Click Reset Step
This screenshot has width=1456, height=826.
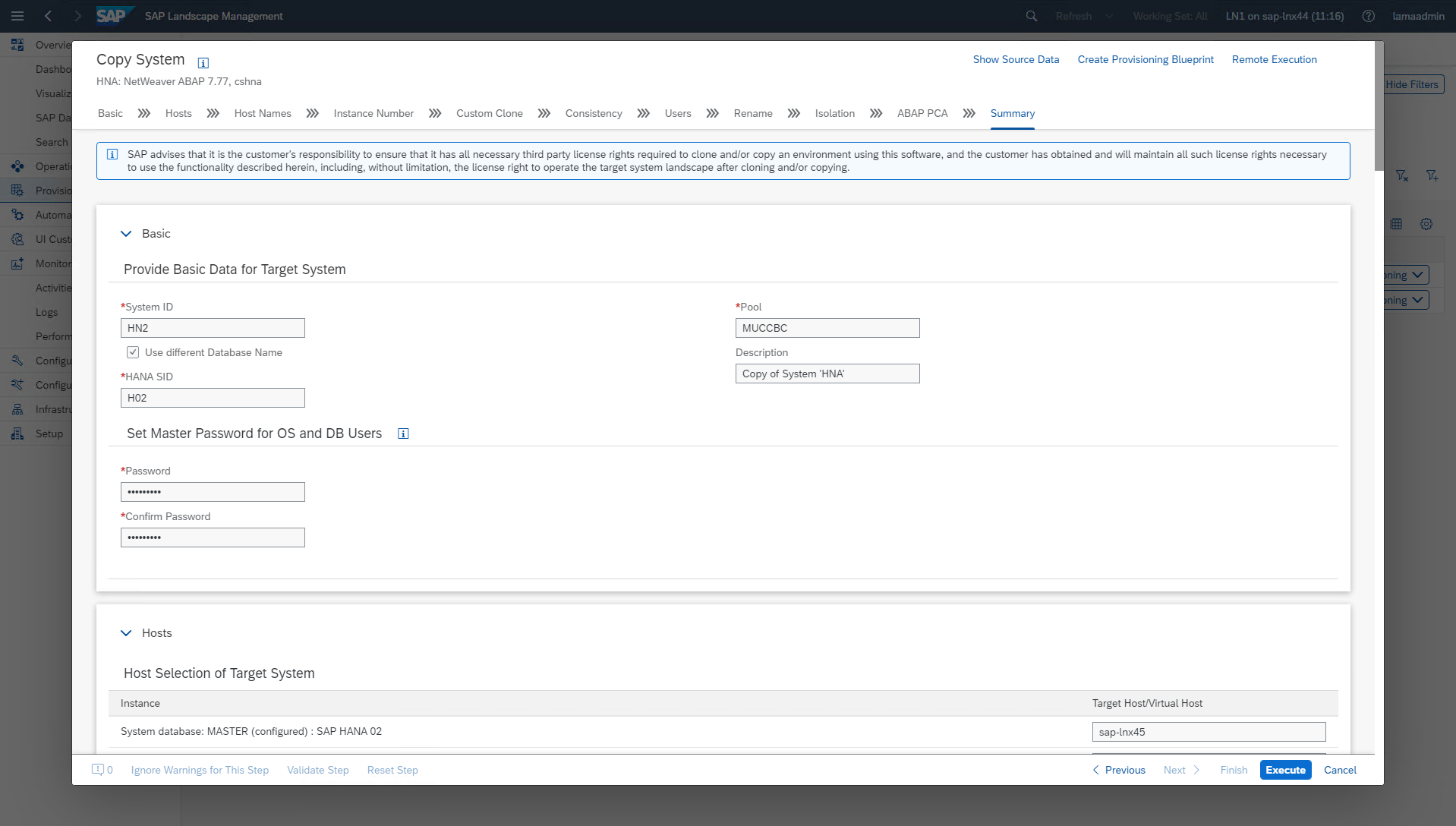coord(392,770)
